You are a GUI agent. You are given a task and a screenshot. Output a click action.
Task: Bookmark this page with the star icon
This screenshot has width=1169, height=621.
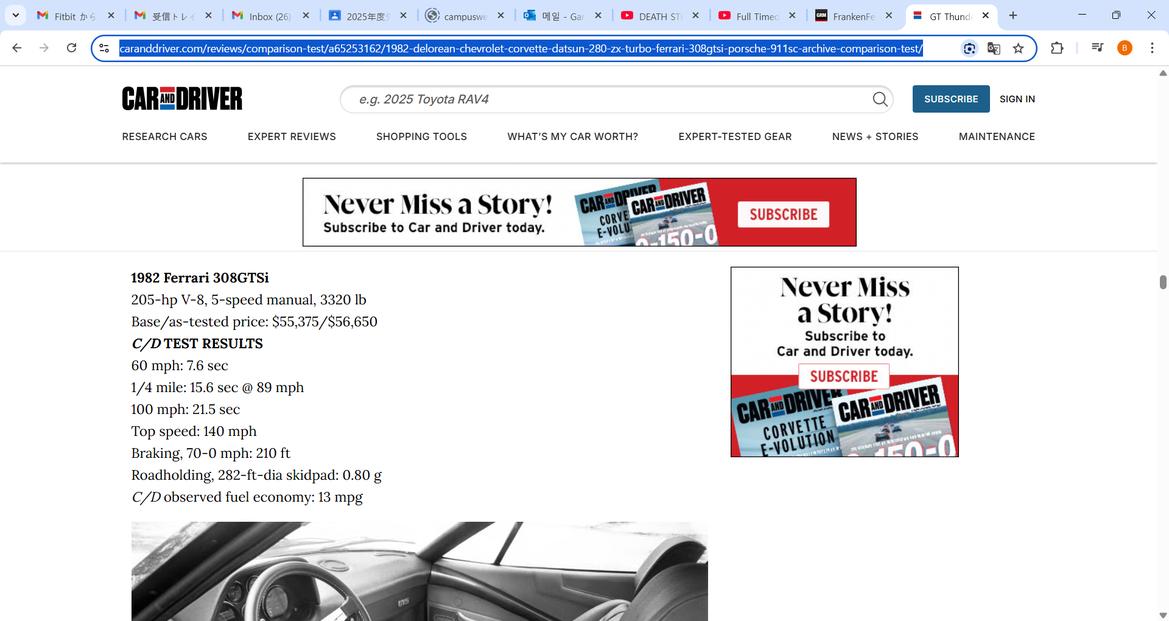[1018, 48]
